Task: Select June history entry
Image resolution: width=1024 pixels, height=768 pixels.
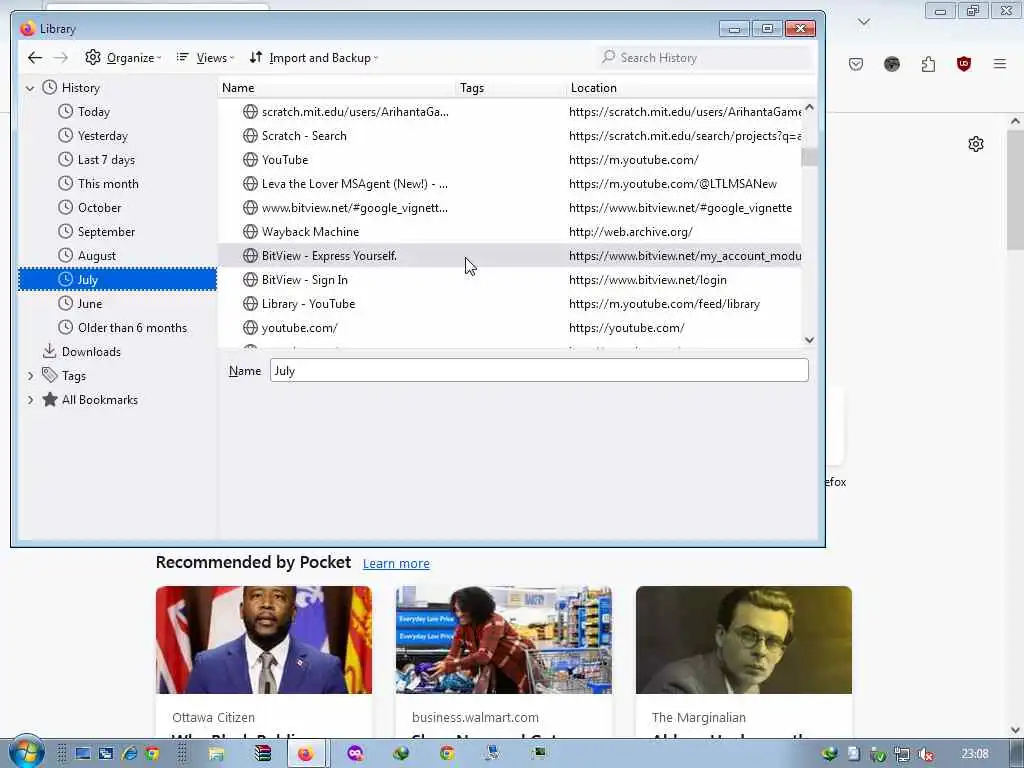Action: click(x=90, y=304)
